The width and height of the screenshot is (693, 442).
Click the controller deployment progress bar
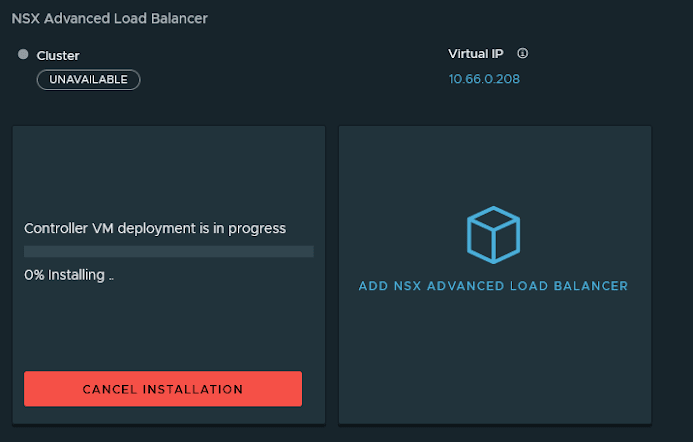pos(169,251)
